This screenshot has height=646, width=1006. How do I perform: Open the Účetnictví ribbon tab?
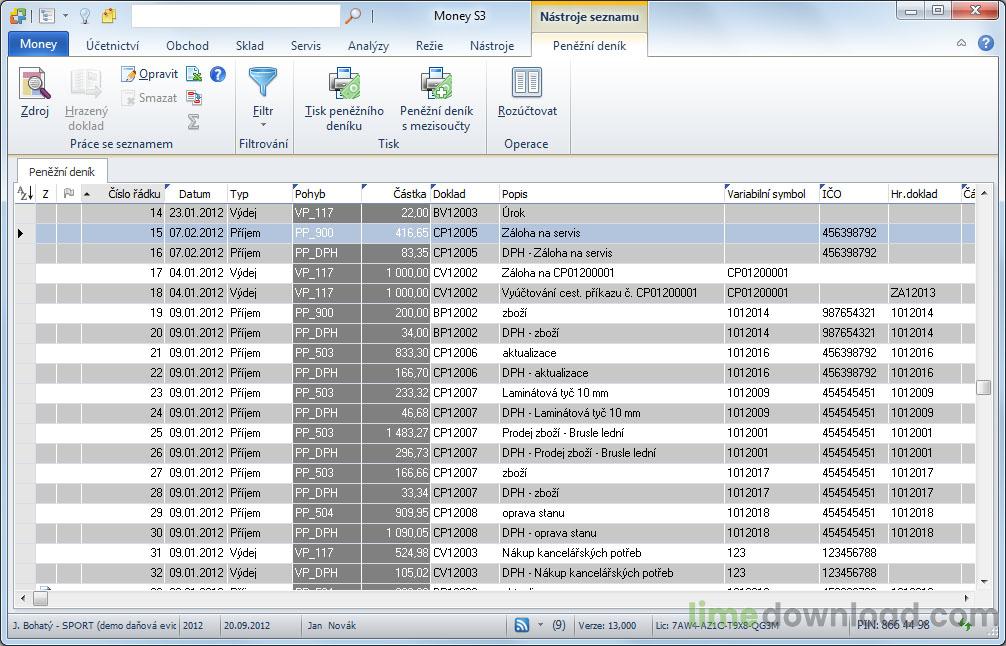click(x=112, y=45)
